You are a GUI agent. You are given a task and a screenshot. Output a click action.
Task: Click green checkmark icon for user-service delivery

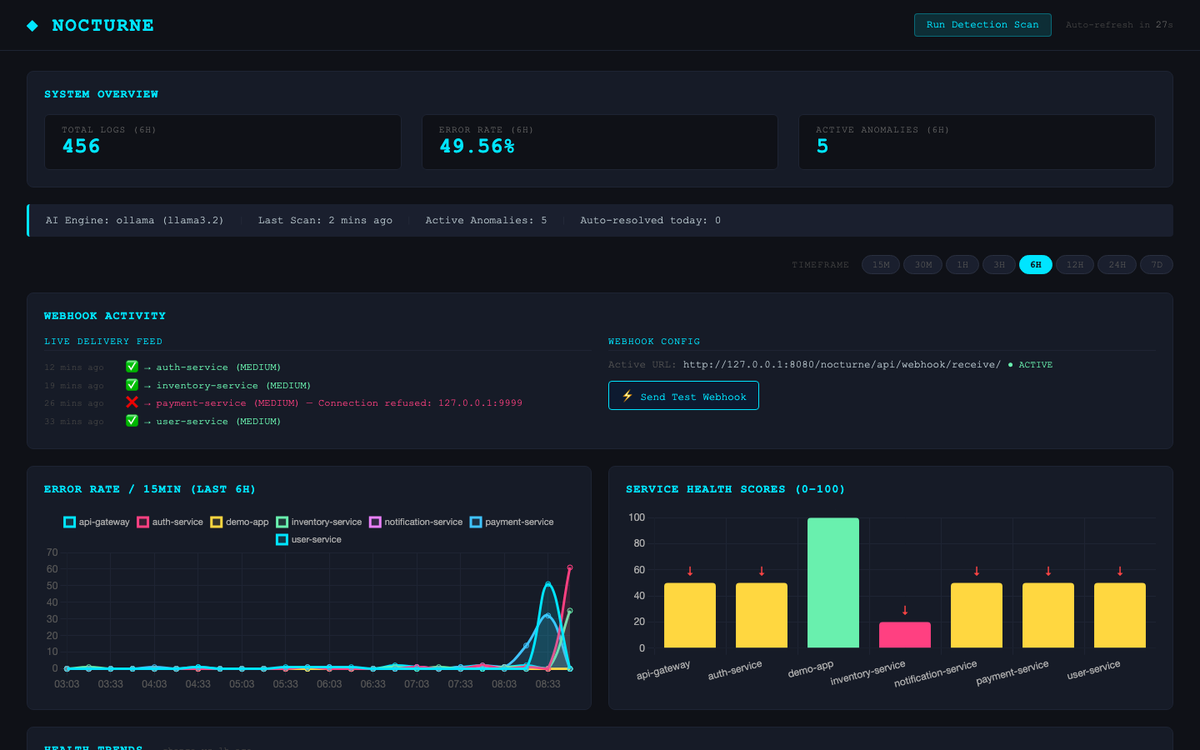pos(132,421)
